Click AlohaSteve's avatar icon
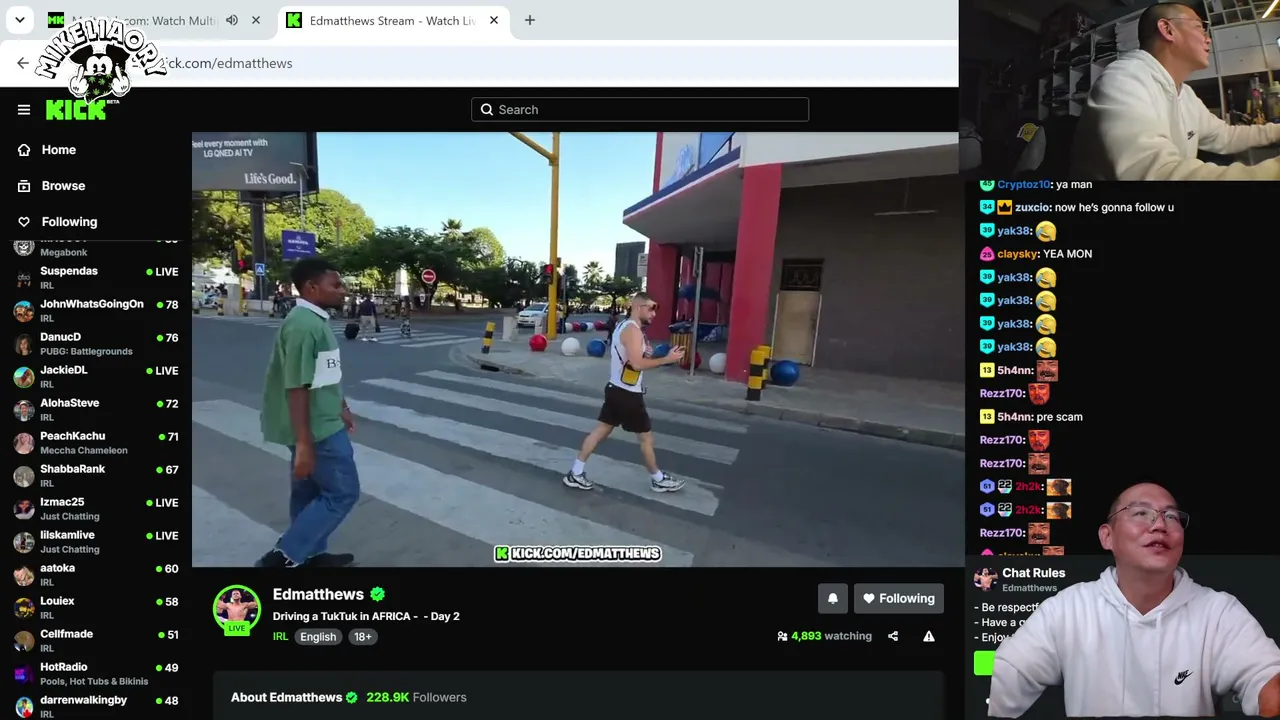Viewport: 1280px width, 720px height. tap(24, 410)
